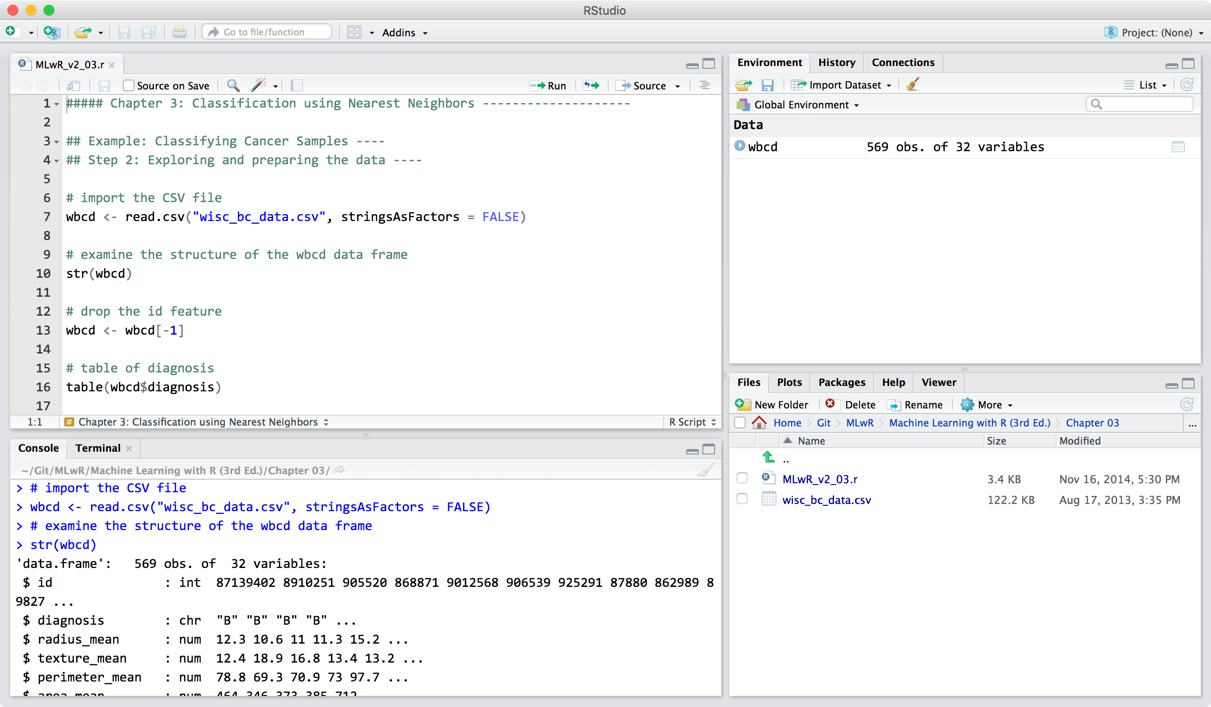Screen dimensions: 1211x707
Task: Click the Environment search field
Action: [1139, 104]
